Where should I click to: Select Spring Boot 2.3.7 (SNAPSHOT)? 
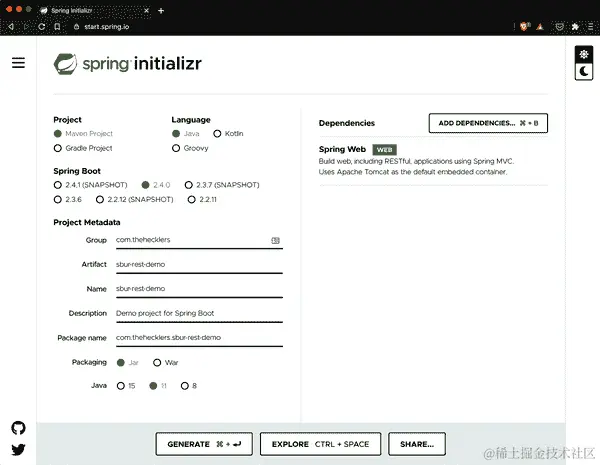(222, 185)
